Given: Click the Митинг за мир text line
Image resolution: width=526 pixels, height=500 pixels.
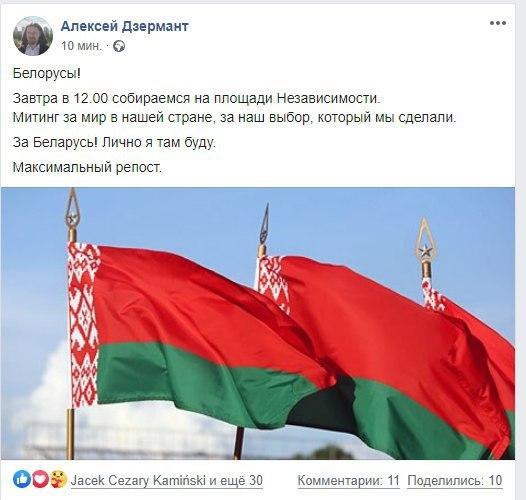Looking at the screenshot, I should coord(235,117).
